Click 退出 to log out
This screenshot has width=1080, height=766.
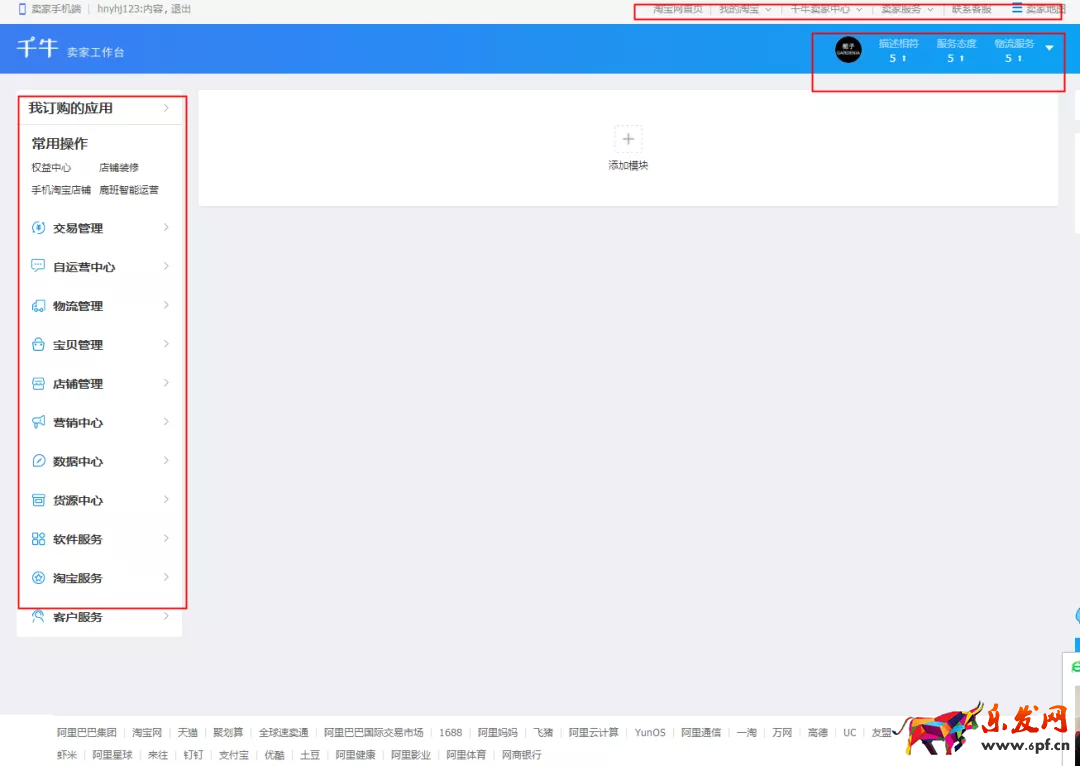pos(181,9)
